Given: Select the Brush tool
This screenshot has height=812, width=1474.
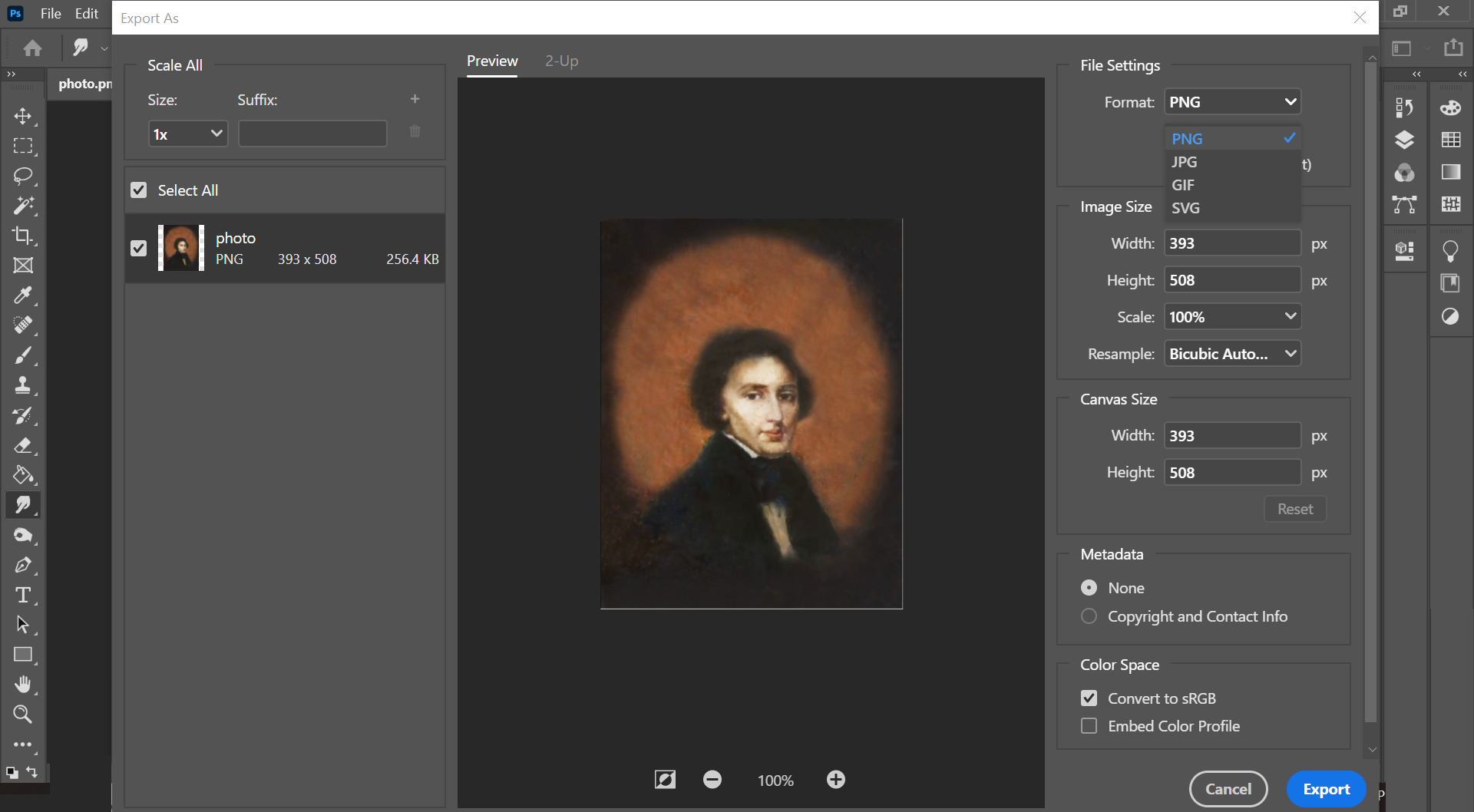Looking at the screenshot, I should 23,355.
